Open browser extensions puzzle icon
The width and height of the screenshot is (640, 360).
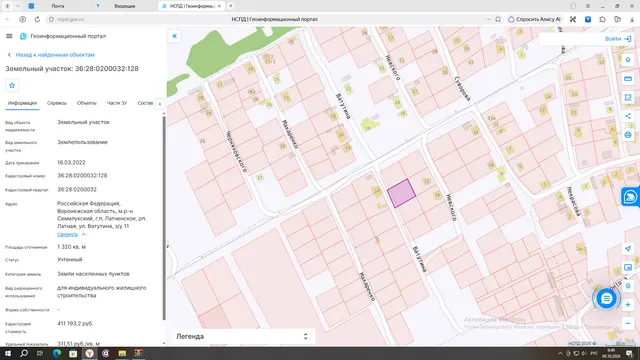click(602, 19)
